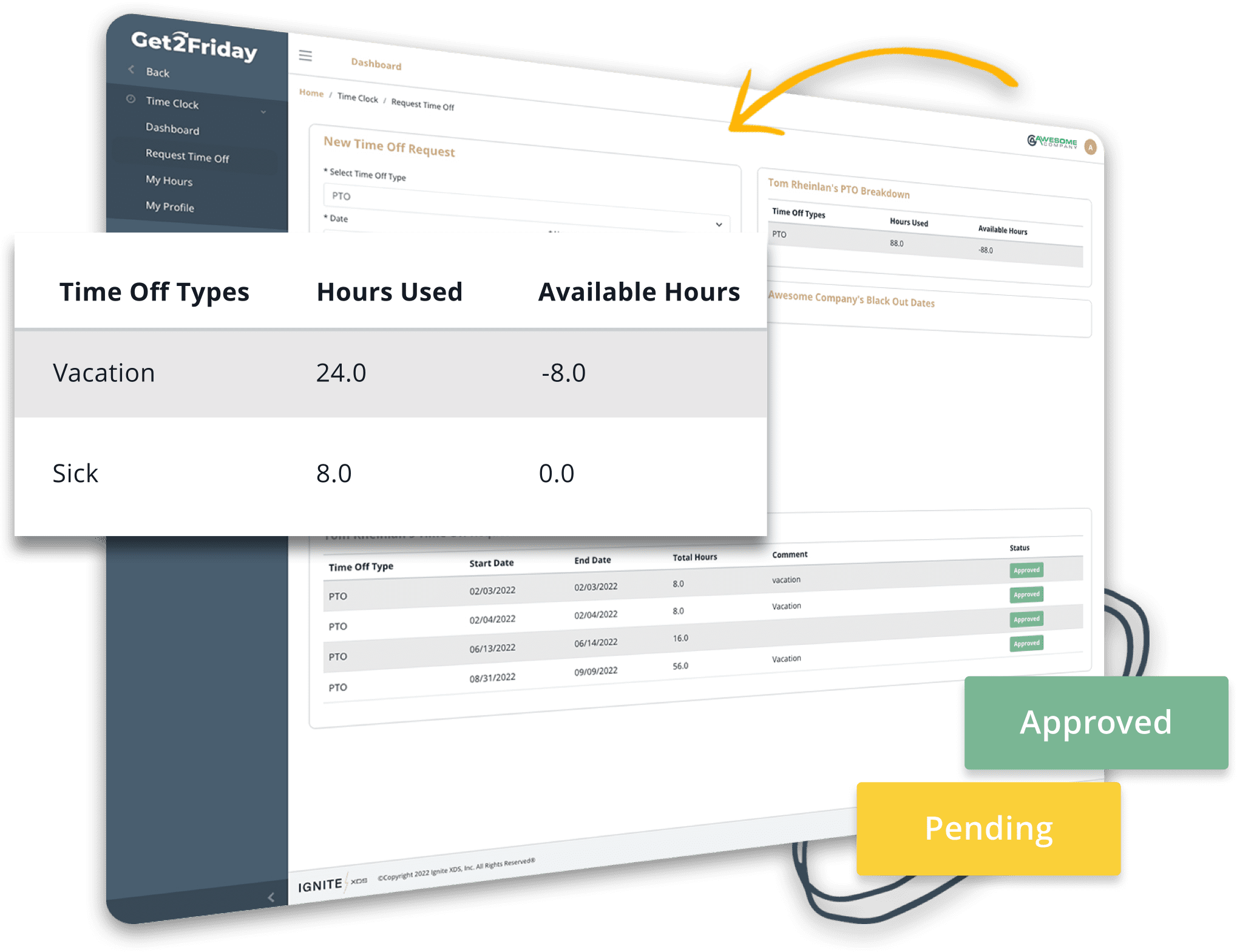Screen dimensions: 1251x952
Task: Click the large Approved badge
Action: [x=1096, y=722]
